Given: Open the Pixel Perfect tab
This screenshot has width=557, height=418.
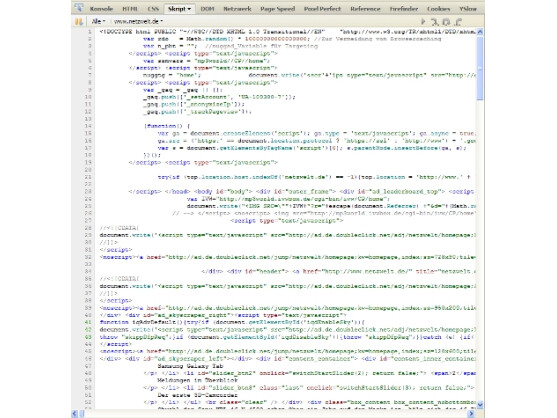Looking at the screenshot, I should 322,9.
